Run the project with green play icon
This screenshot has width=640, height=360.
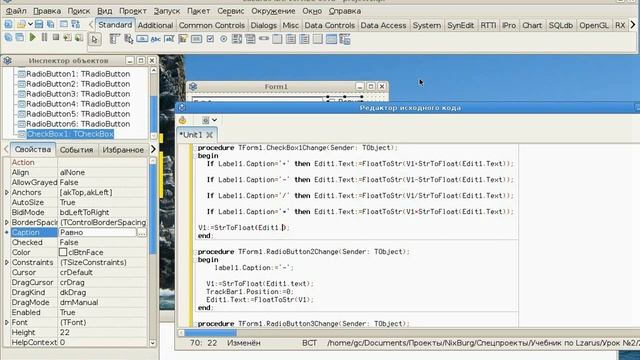click(x=33, y=38)
